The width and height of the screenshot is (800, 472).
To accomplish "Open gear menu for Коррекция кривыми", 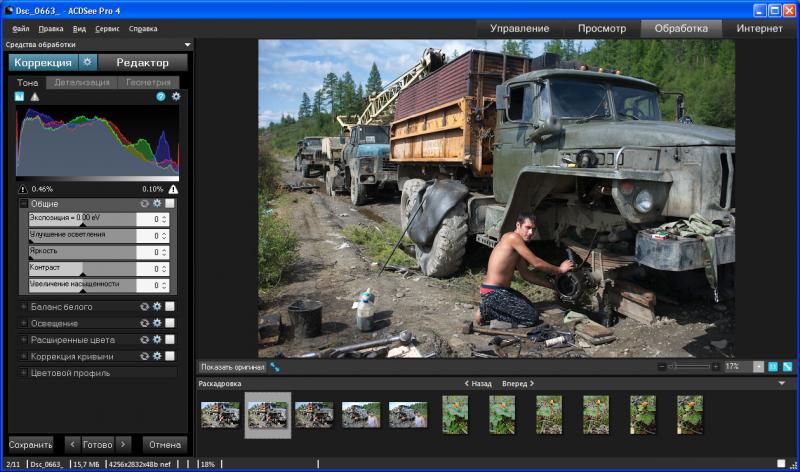I will 157,356.
